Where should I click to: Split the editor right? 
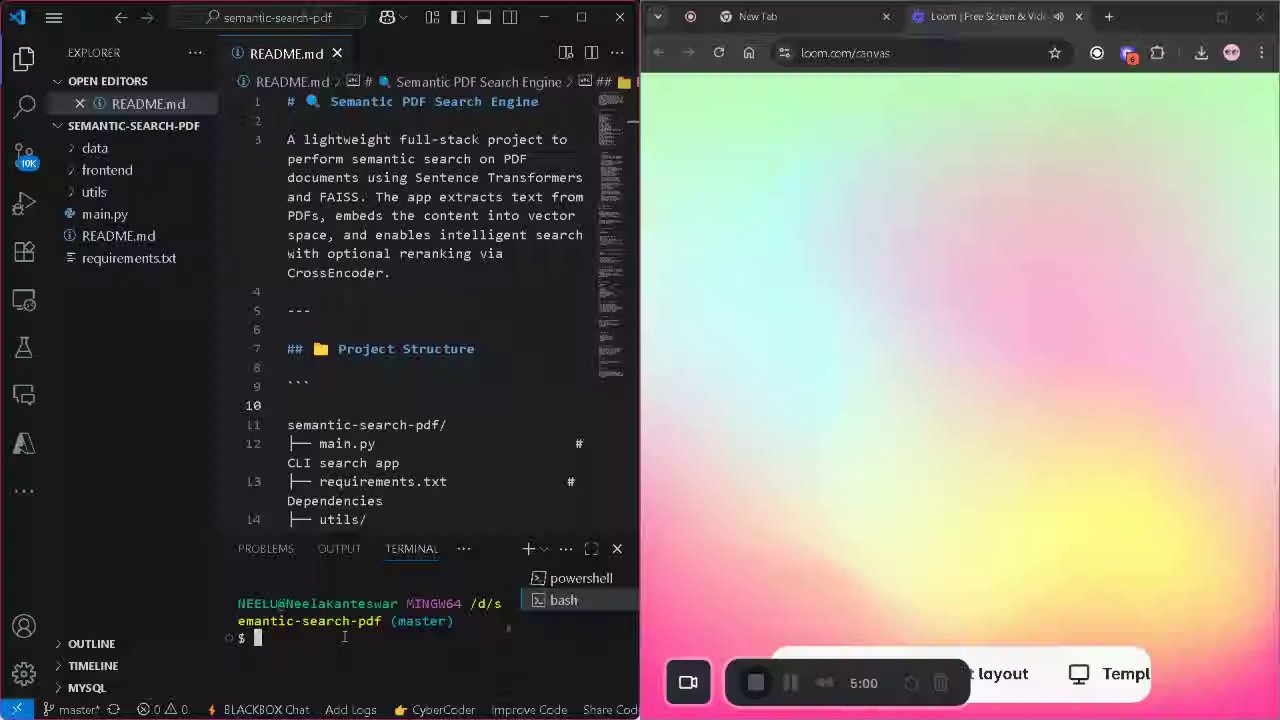[x=592, y=53]
